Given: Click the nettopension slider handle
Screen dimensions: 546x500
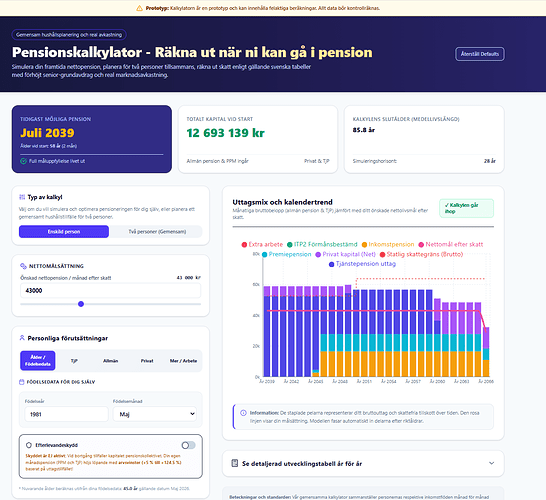Looking at the screenshot, I should 81,304.
